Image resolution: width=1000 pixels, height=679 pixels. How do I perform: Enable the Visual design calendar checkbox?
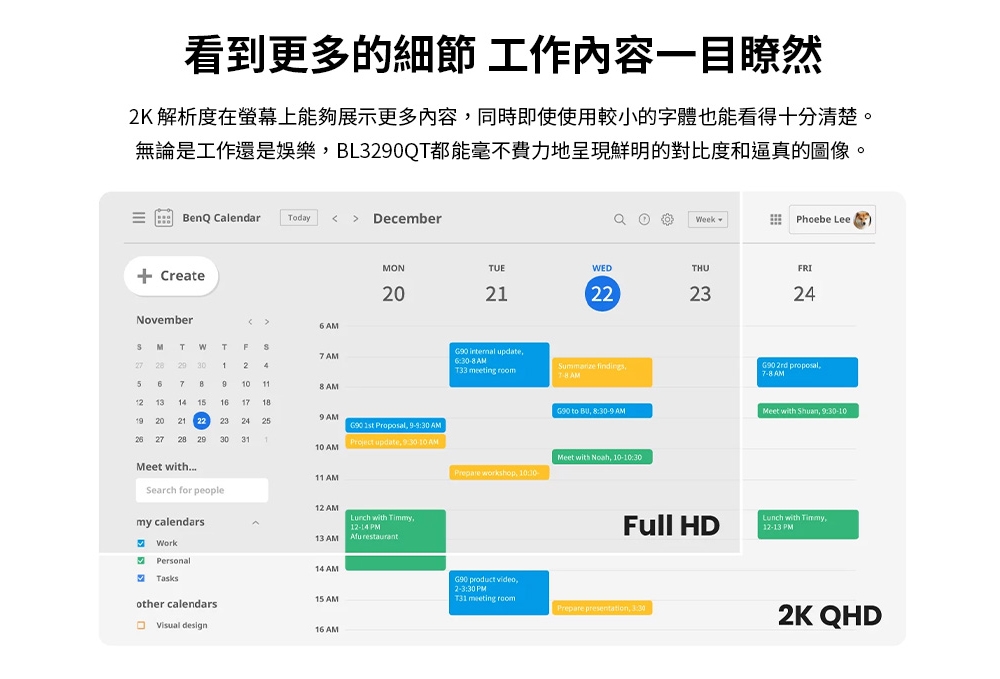point(141,626)
